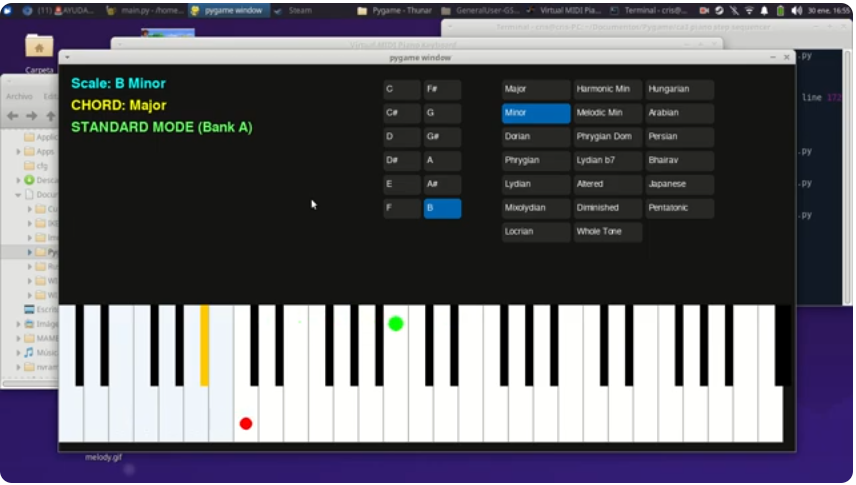Collapse Documents tree node in file manager
Image resolution: width=856 pixels, height=485 pixels.
18,194
